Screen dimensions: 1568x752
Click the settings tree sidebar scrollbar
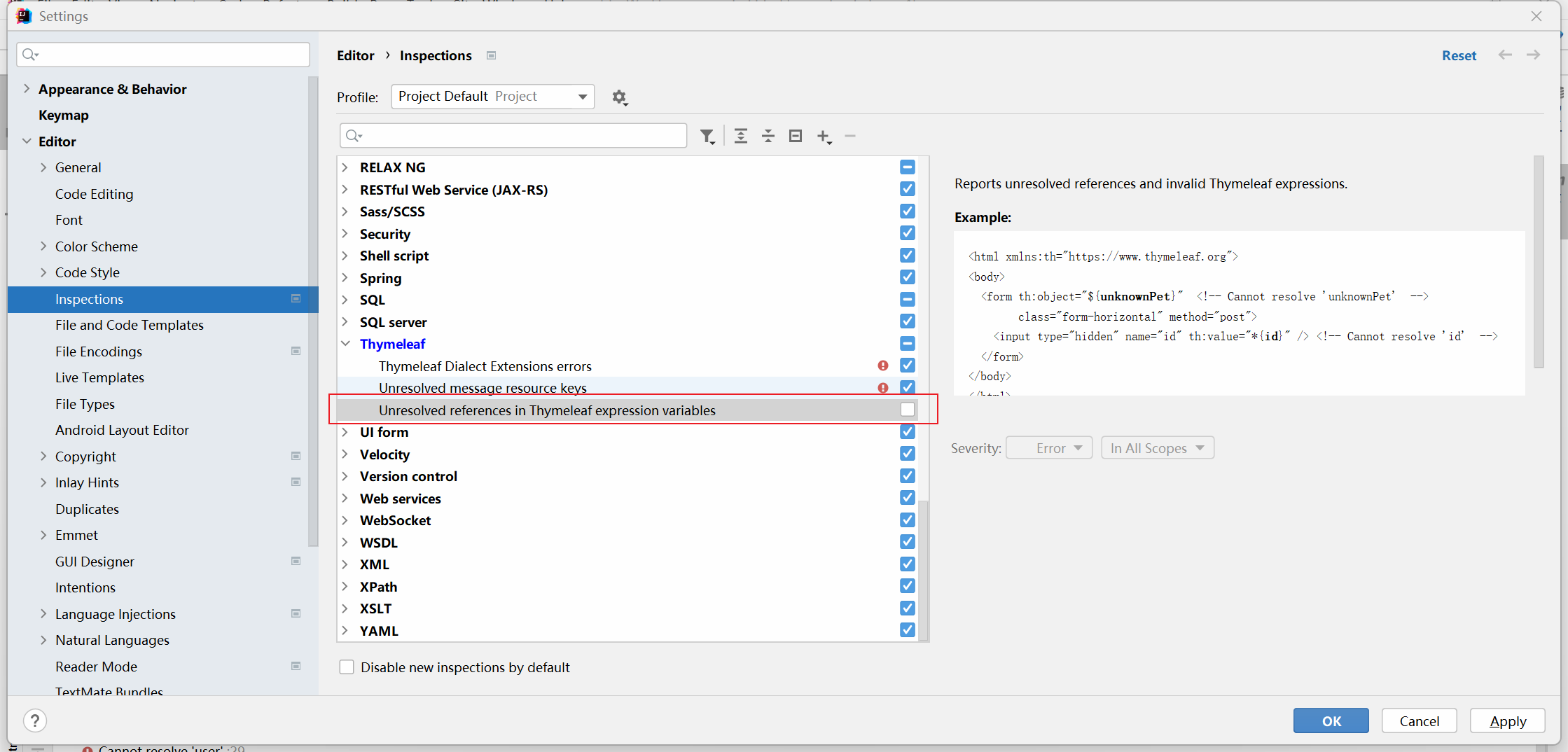tap(312, 312)
